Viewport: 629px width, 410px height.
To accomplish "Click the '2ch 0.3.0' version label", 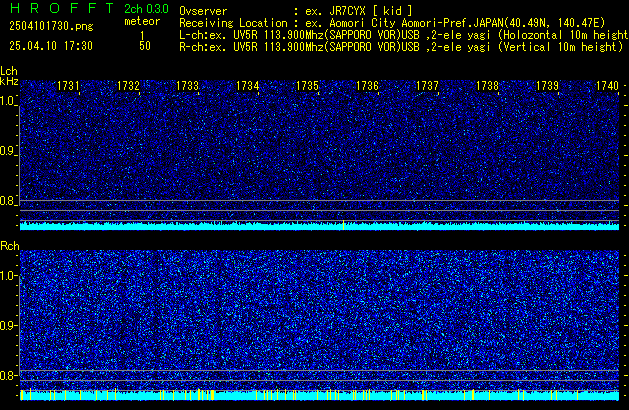I will [146, 9].
